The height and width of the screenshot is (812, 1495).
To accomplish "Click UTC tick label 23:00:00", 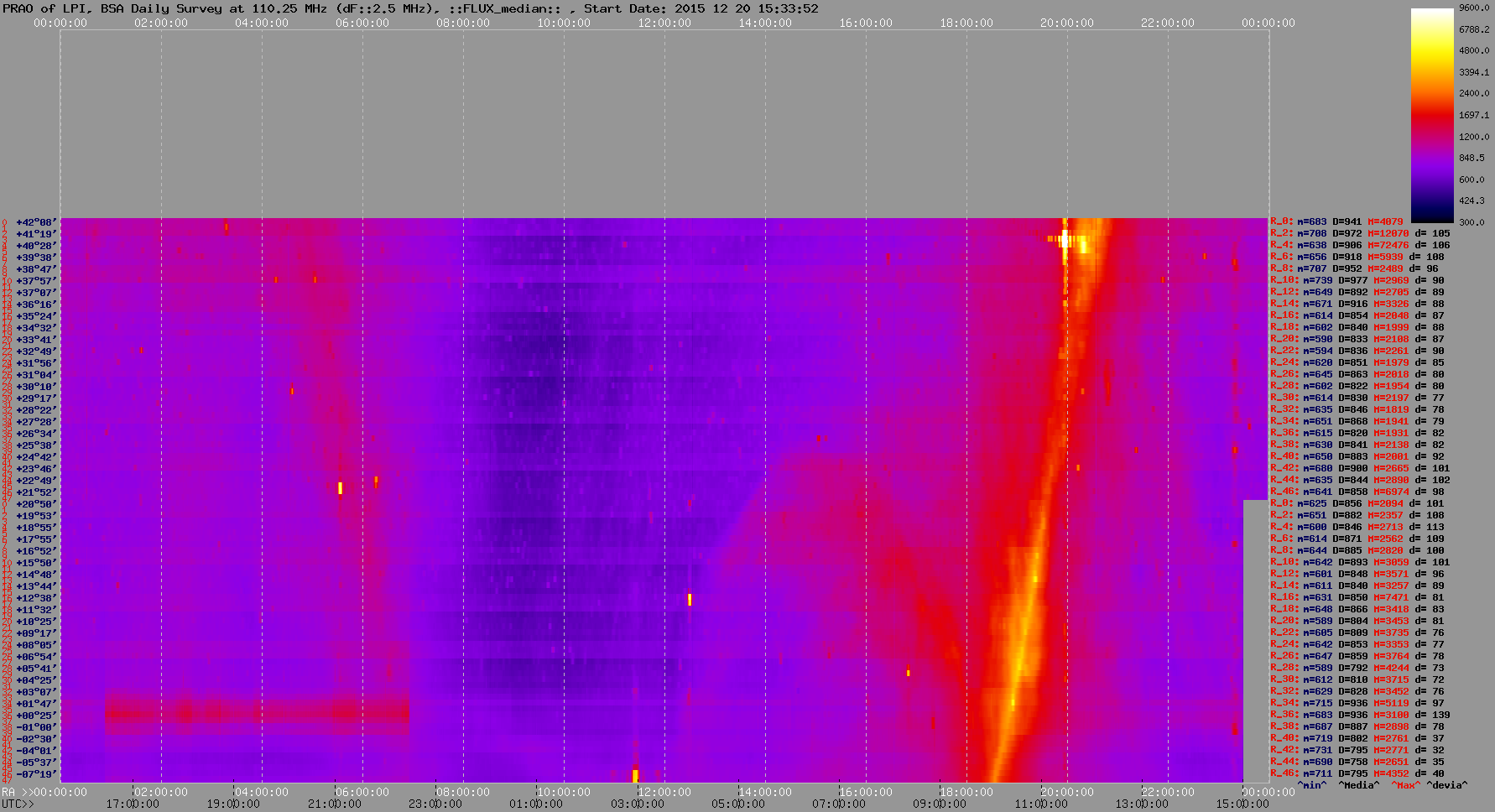I will pyautogui.click(x=435, y=804).
